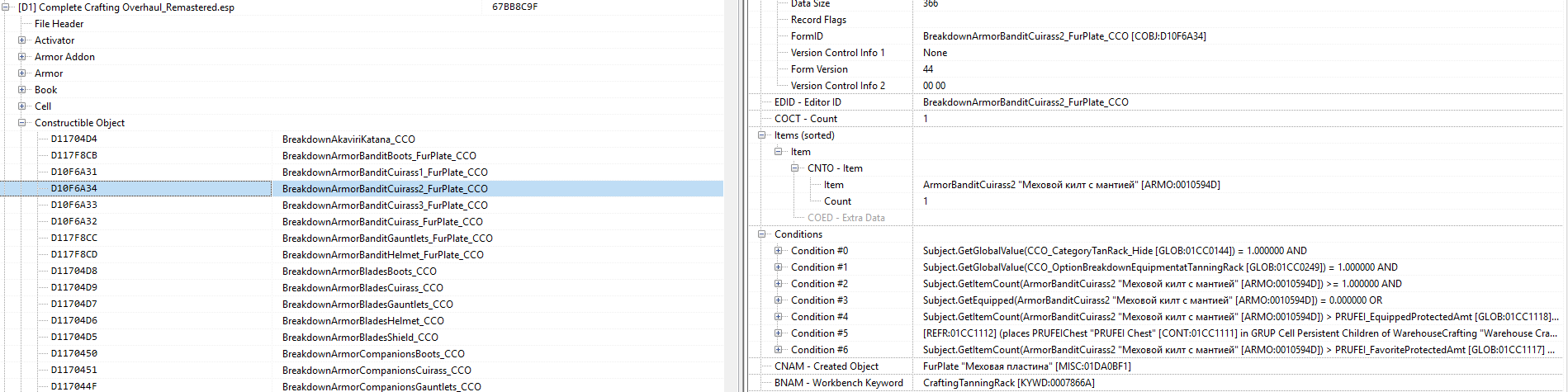Click the created object FurPlate value

click(1026, 366)
